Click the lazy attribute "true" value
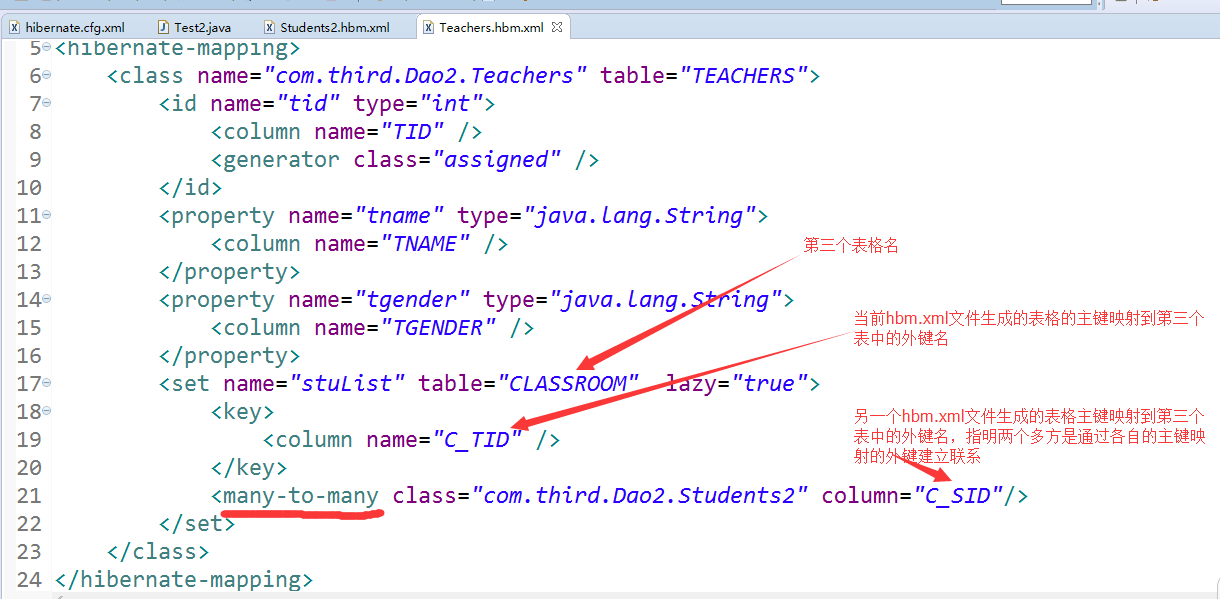Viewport: 1220px width, 599px height. (x=770, y=384)
